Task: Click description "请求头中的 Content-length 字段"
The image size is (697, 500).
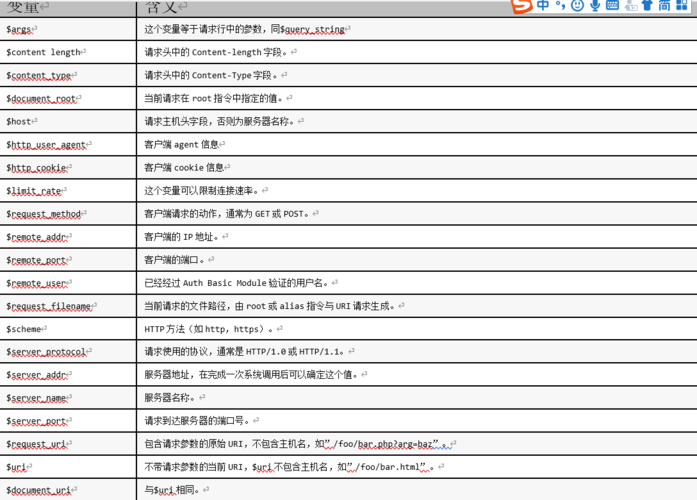Action: tap(216, 52)
